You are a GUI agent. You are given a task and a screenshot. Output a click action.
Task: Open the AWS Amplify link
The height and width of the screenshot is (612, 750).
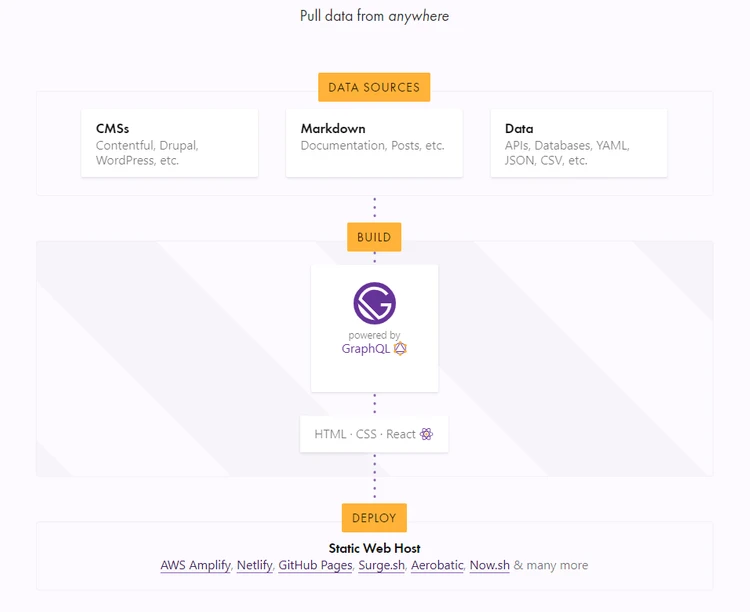coord(196,565)
